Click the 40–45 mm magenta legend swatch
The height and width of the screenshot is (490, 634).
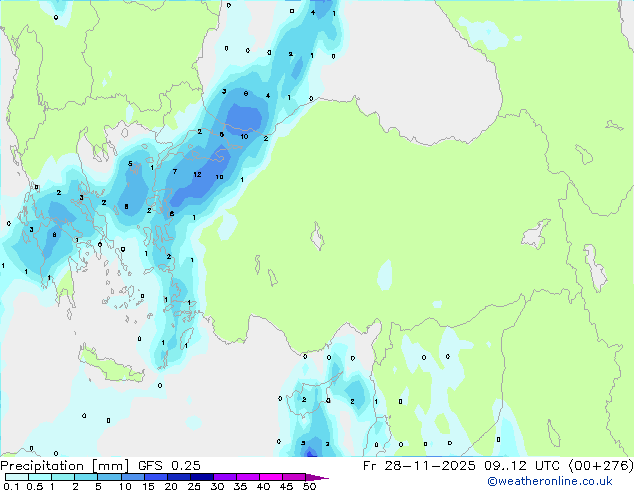click(x=271, y=477)
